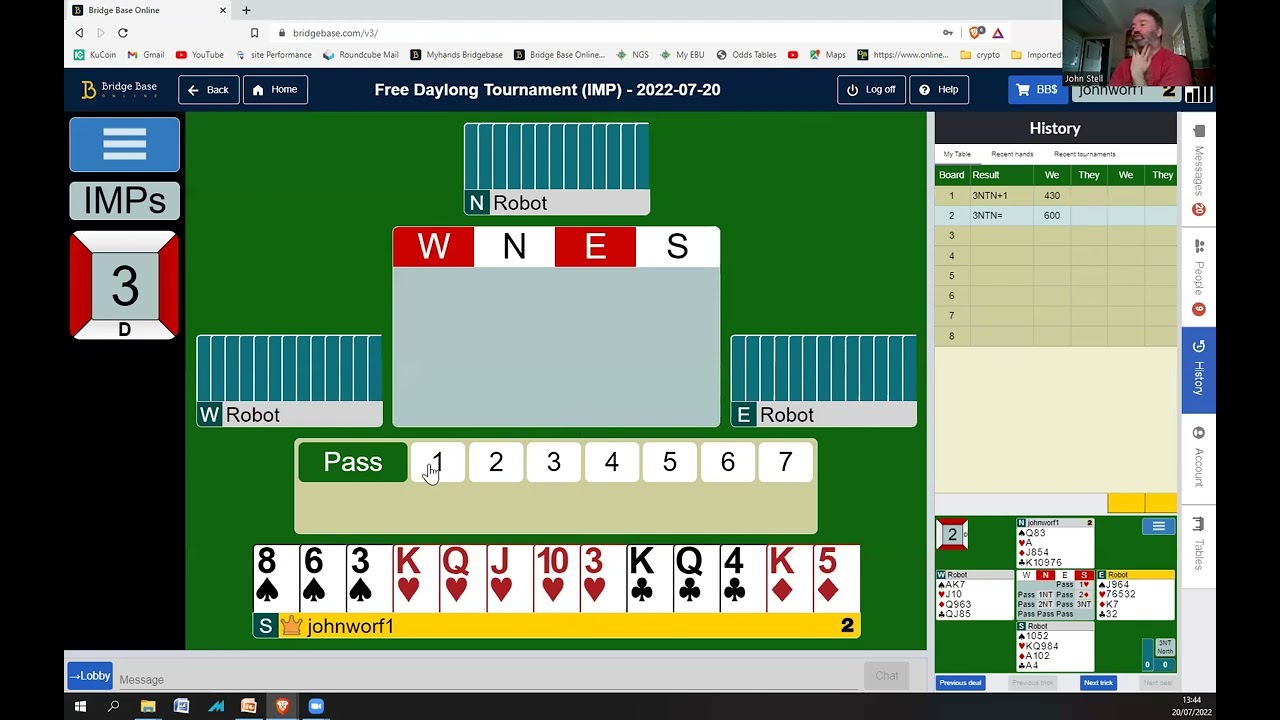1280x720 pixels.
Task: Open the Odds Tables bookmark
Action: tap(746, 55)
